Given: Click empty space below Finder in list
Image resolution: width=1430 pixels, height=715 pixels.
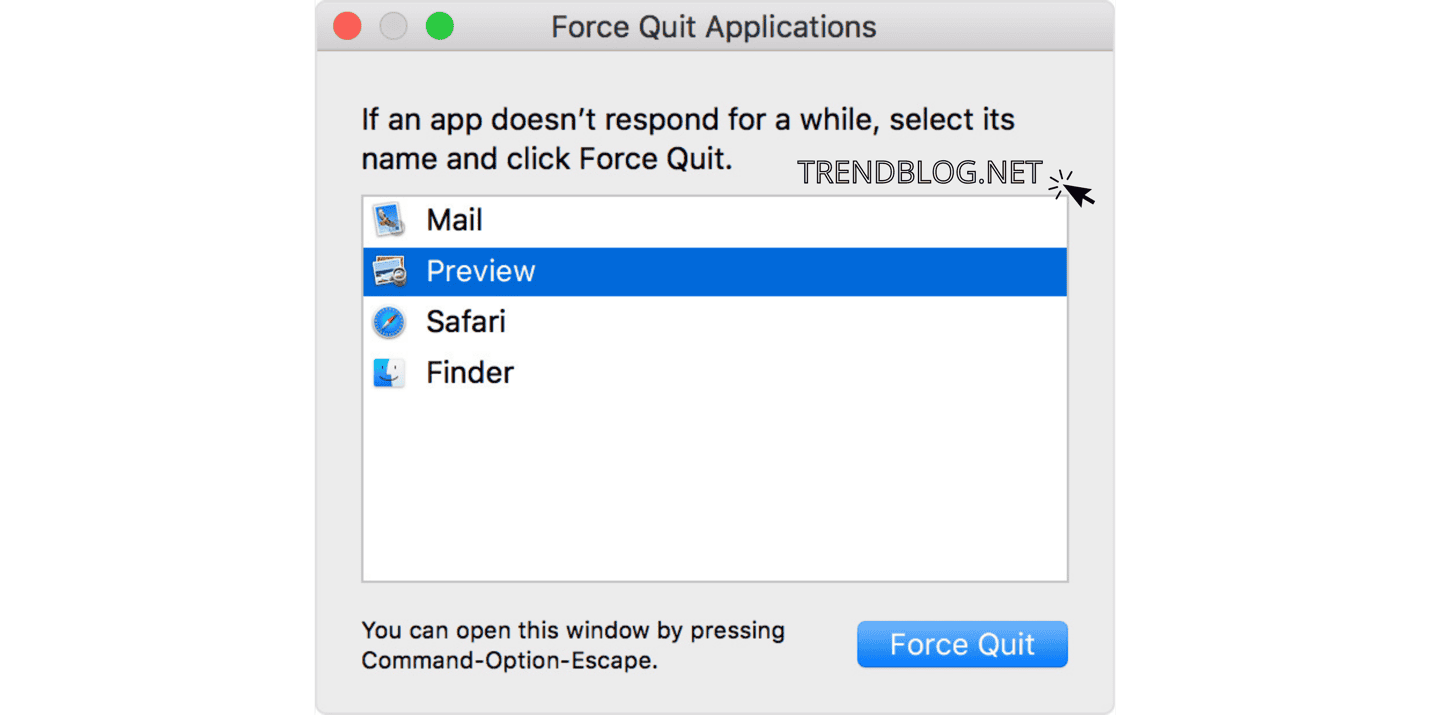Looking at the screenshot, I should (x=715, y=490).
